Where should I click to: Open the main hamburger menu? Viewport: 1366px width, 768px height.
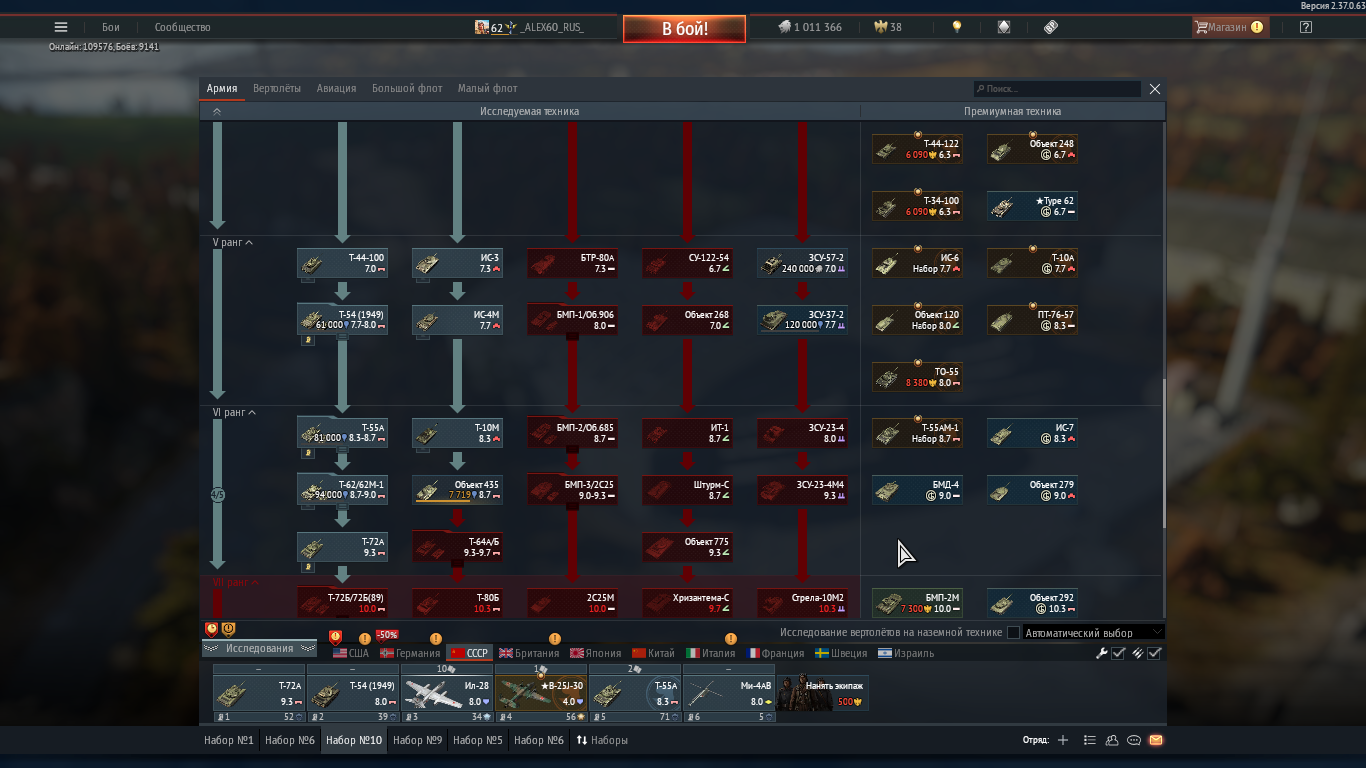point(61,28)
